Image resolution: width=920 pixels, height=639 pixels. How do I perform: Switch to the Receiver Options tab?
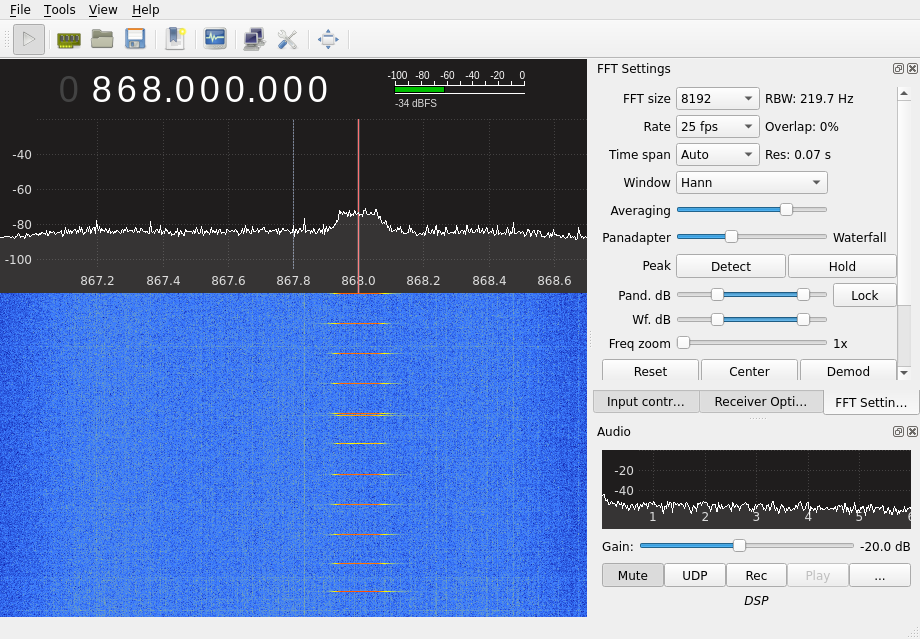[x=760, y=402]
